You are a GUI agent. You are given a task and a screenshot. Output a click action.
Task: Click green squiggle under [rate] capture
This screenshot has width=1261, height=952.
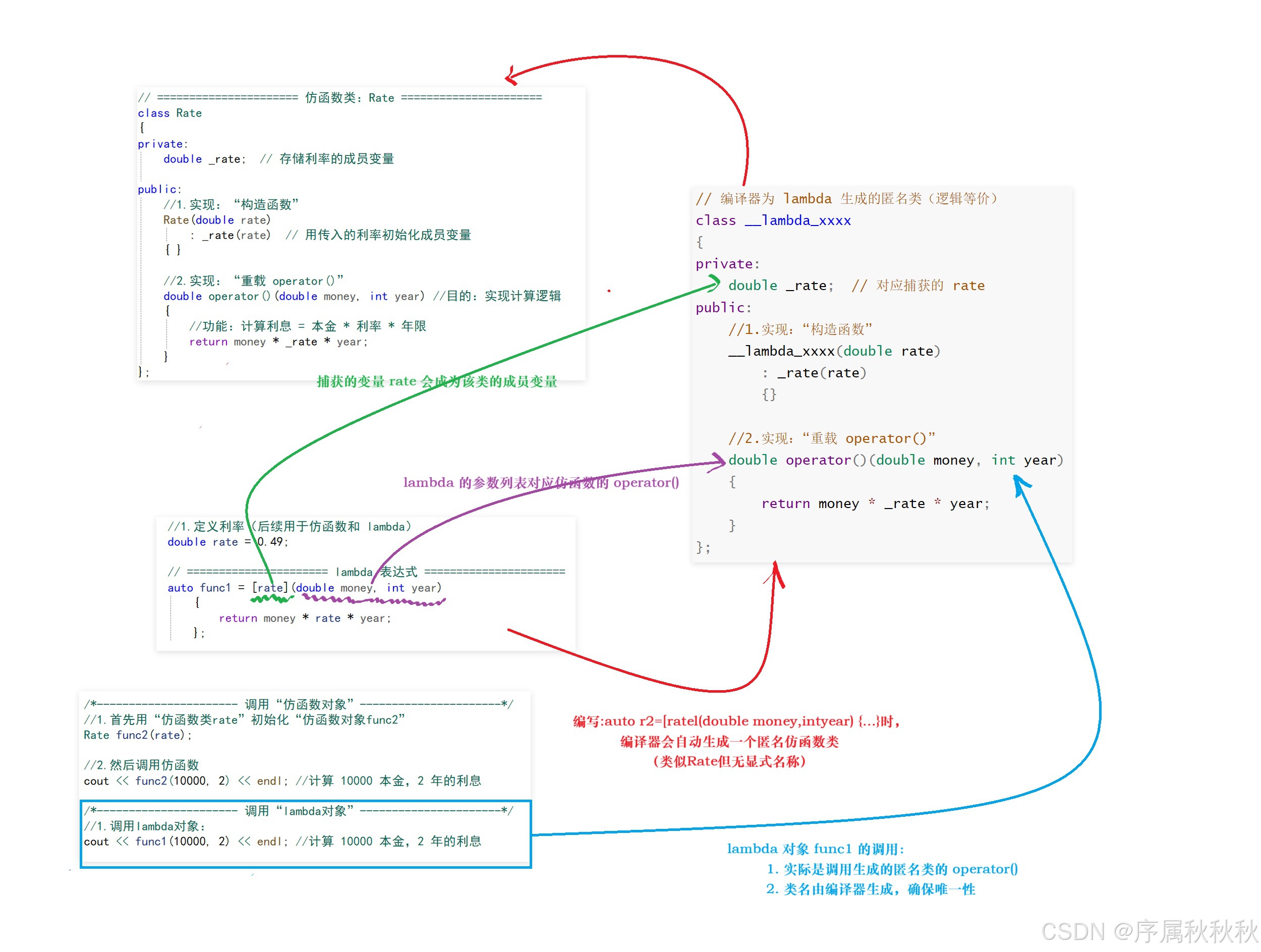(272, 598)
